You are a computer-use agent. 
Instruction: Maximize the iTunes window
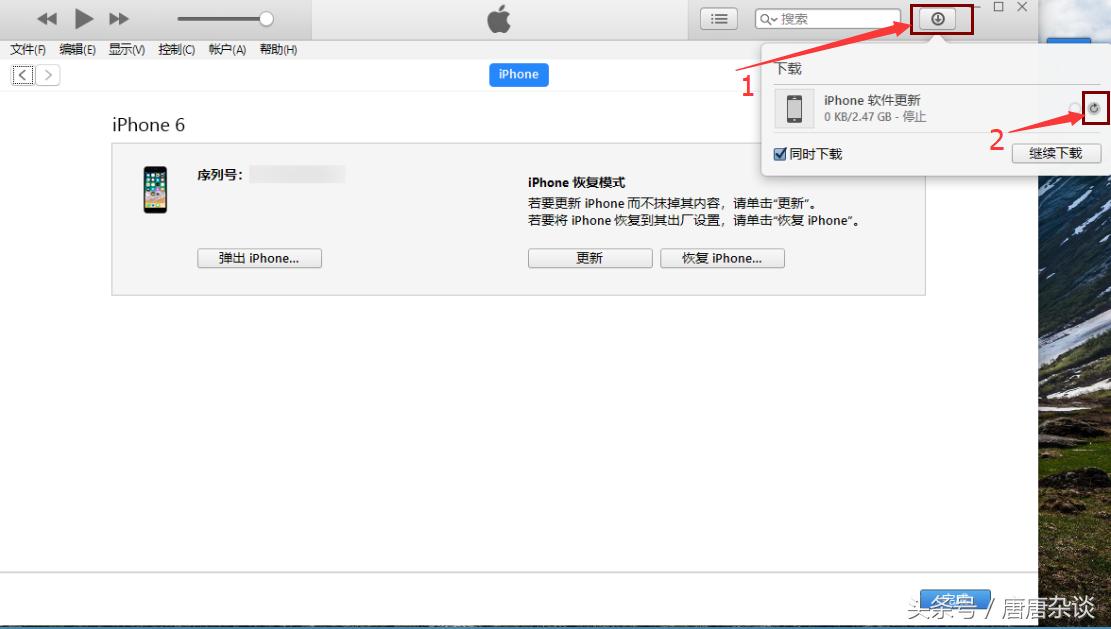click(998, 7)
